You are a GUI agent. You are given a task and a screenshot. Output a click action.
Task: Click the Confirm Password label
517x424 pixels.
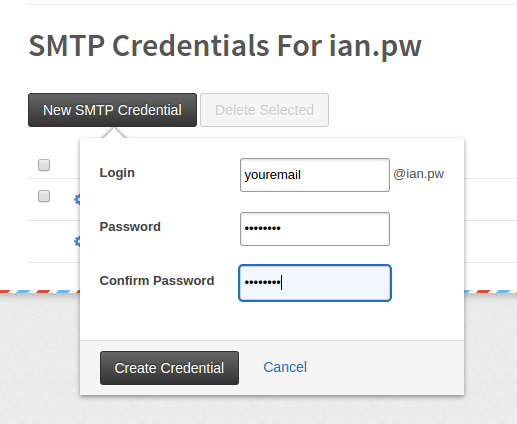tap(157, 281)
